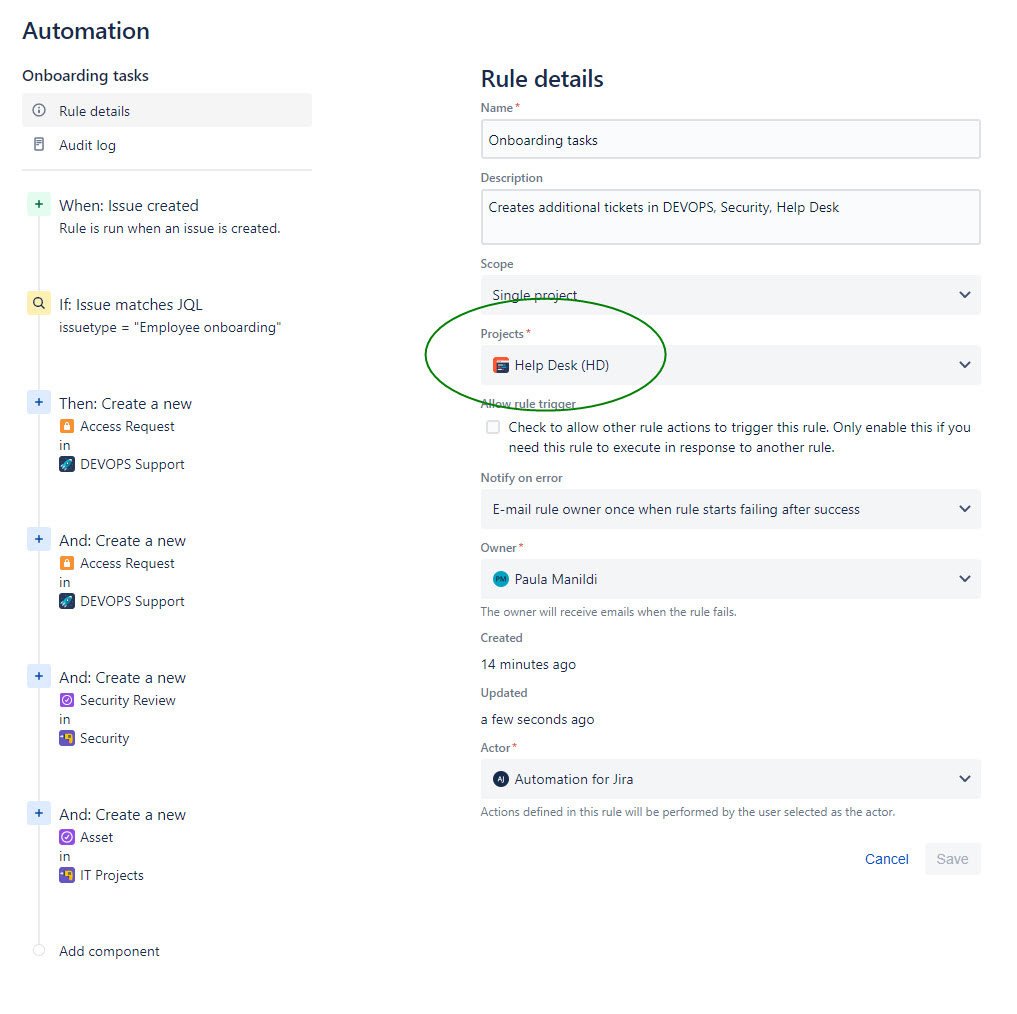
Task: Click the DEVOPS Support icon under And: Create a new
Action: (x=67, y=601)
